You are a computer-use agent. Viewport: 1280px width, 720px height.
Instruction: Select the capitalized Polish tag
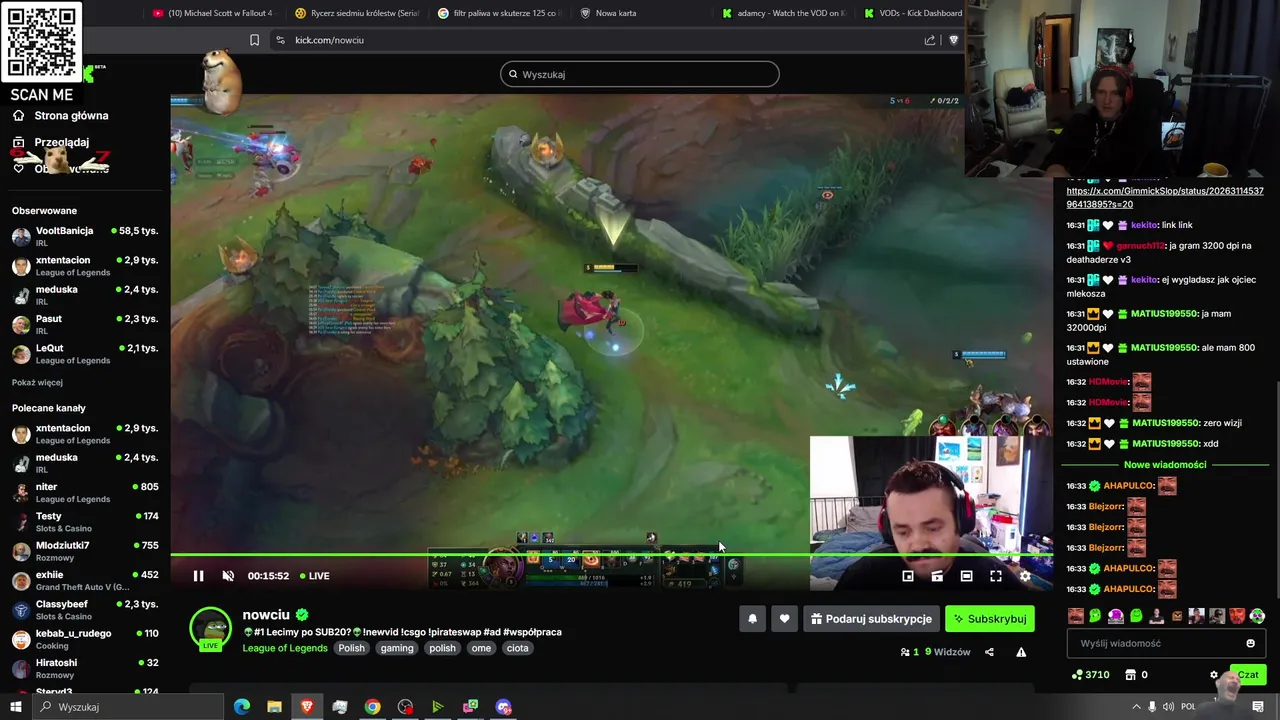pos(351,648)
